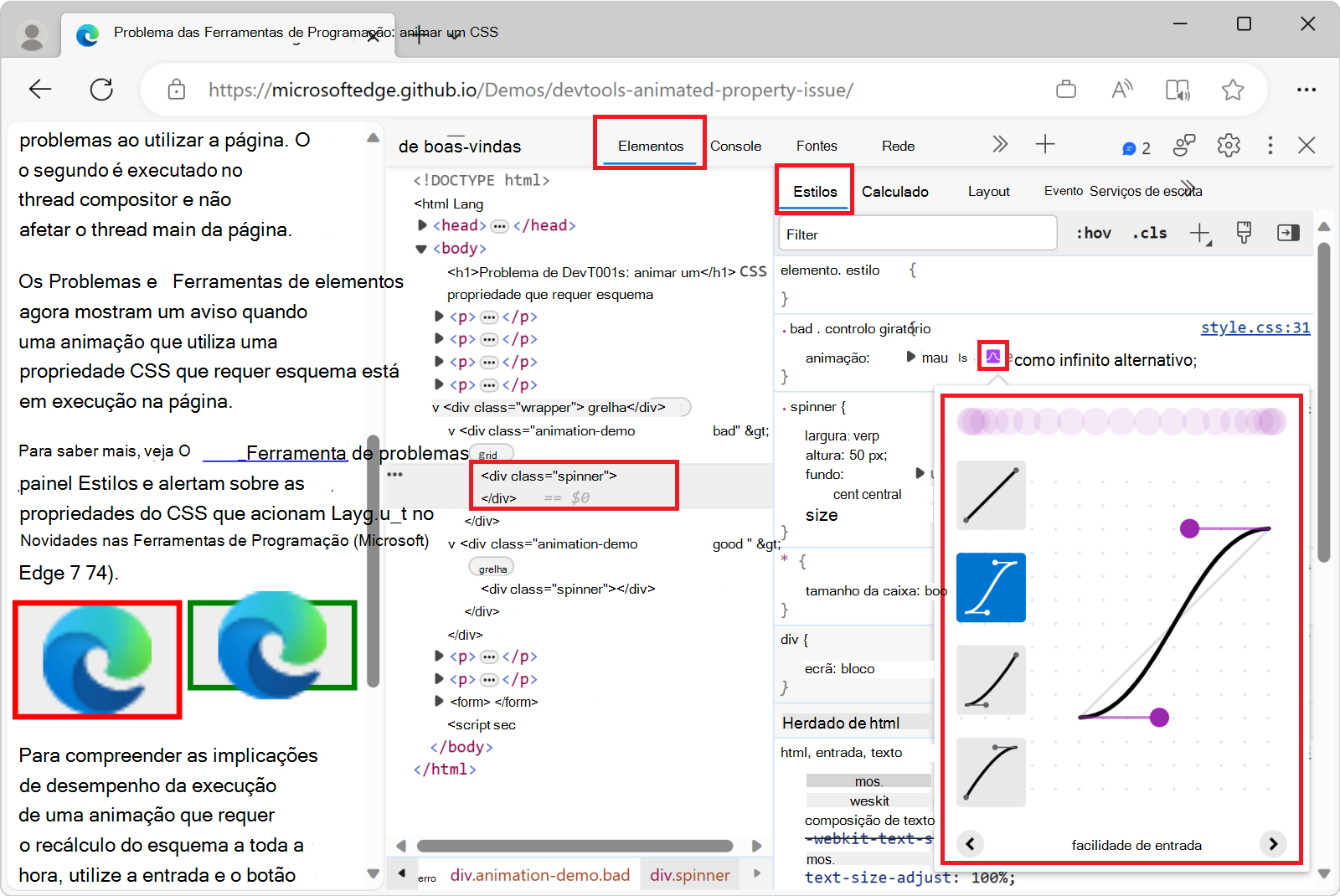
Task: Select the ease-in curve preset
Action: pos(990,680)
